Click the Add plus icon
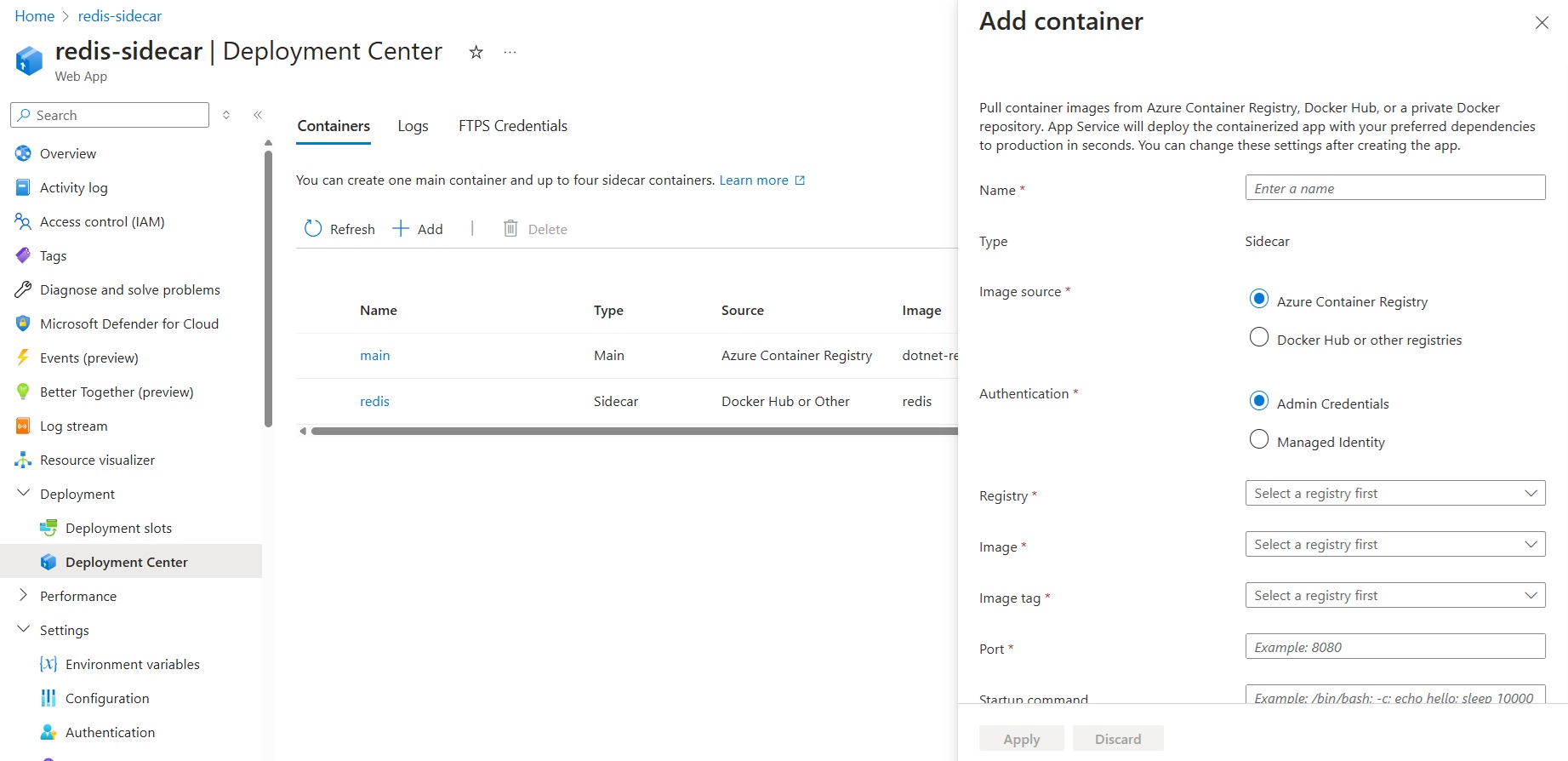Viewport: 1568px width, 761px height. coord(401,228)
